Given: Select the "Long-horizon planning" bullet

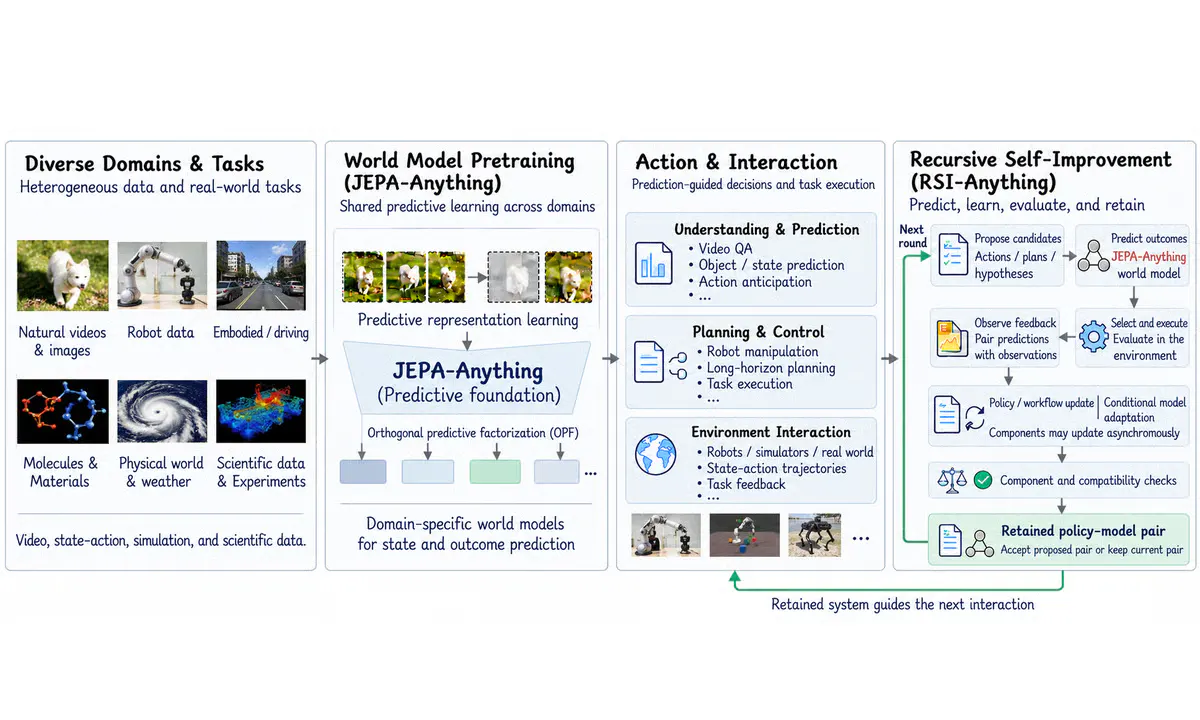Looking at the screenshot, I should tap(771, 368).
